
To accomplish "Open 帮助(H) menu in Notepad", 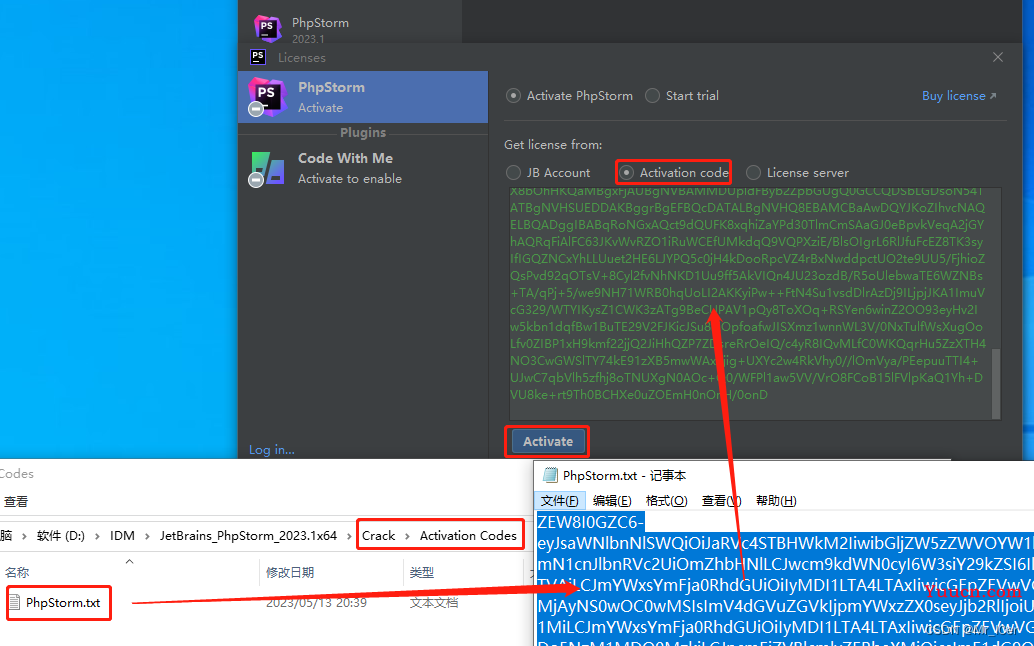I will 776,500.
